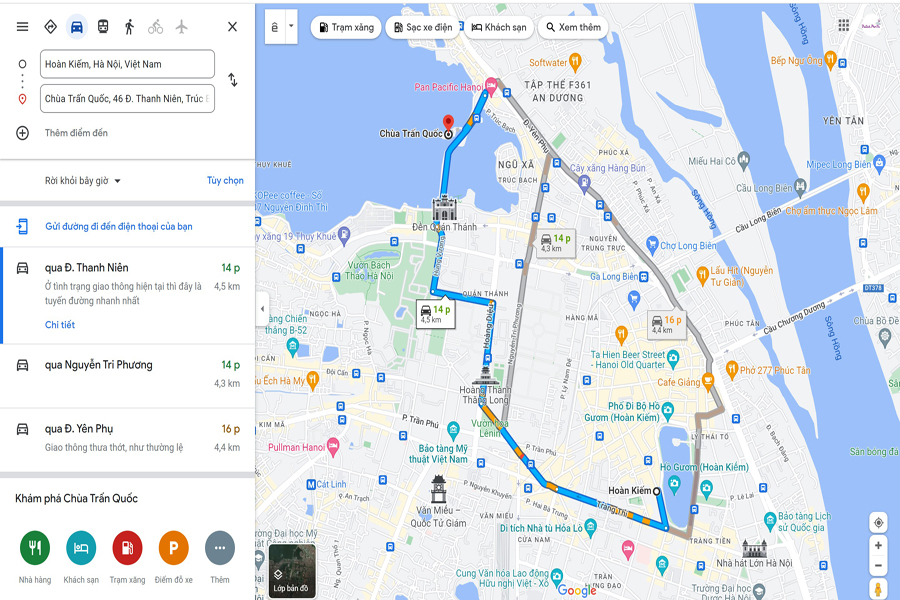Toggle the Lớp bản đồ layer thumbnail
The height and width of the screenshot is (600, 900).
292,571
